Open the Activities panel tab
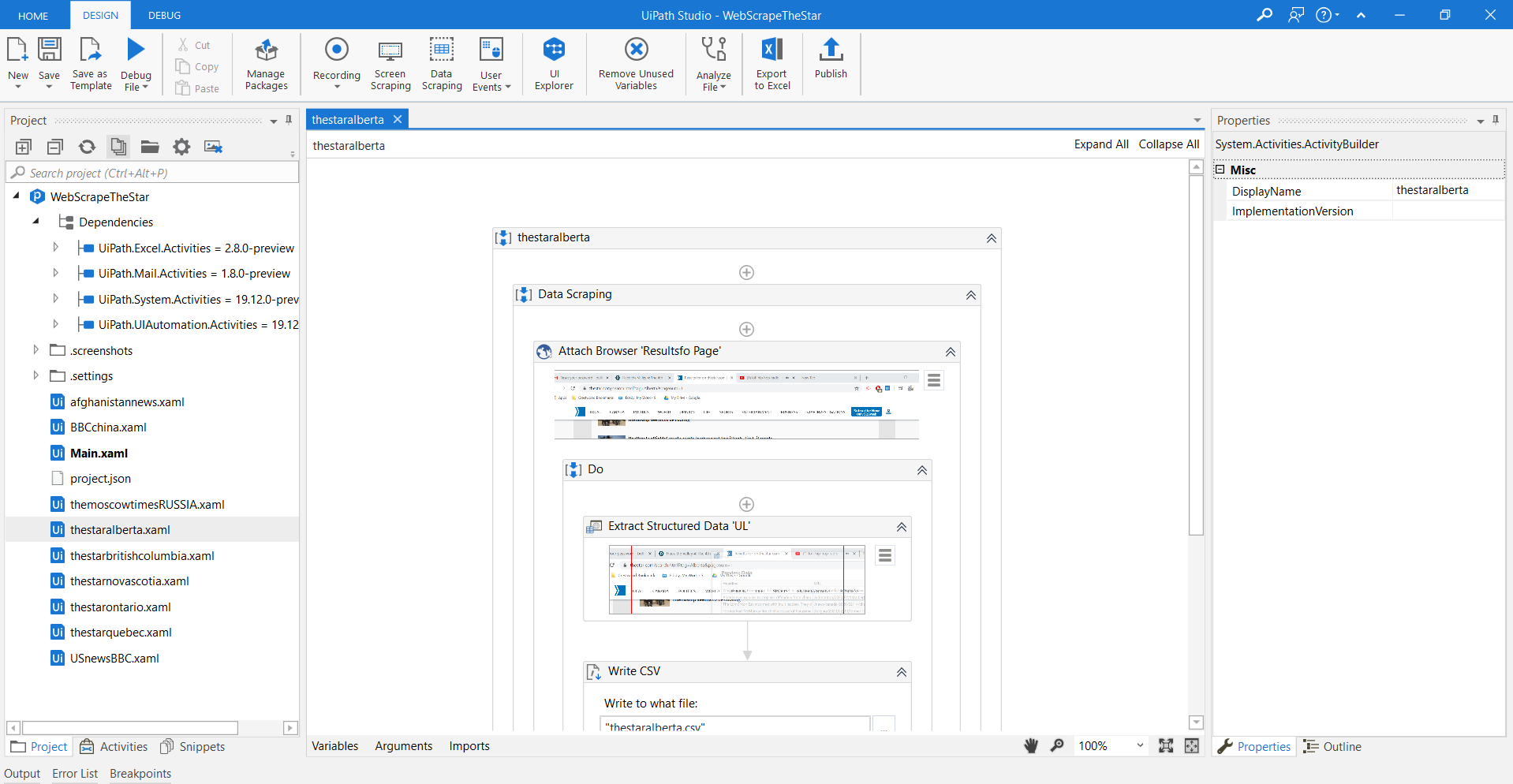The height and width of the screenshot is (784, 1513). pos(114,747)
